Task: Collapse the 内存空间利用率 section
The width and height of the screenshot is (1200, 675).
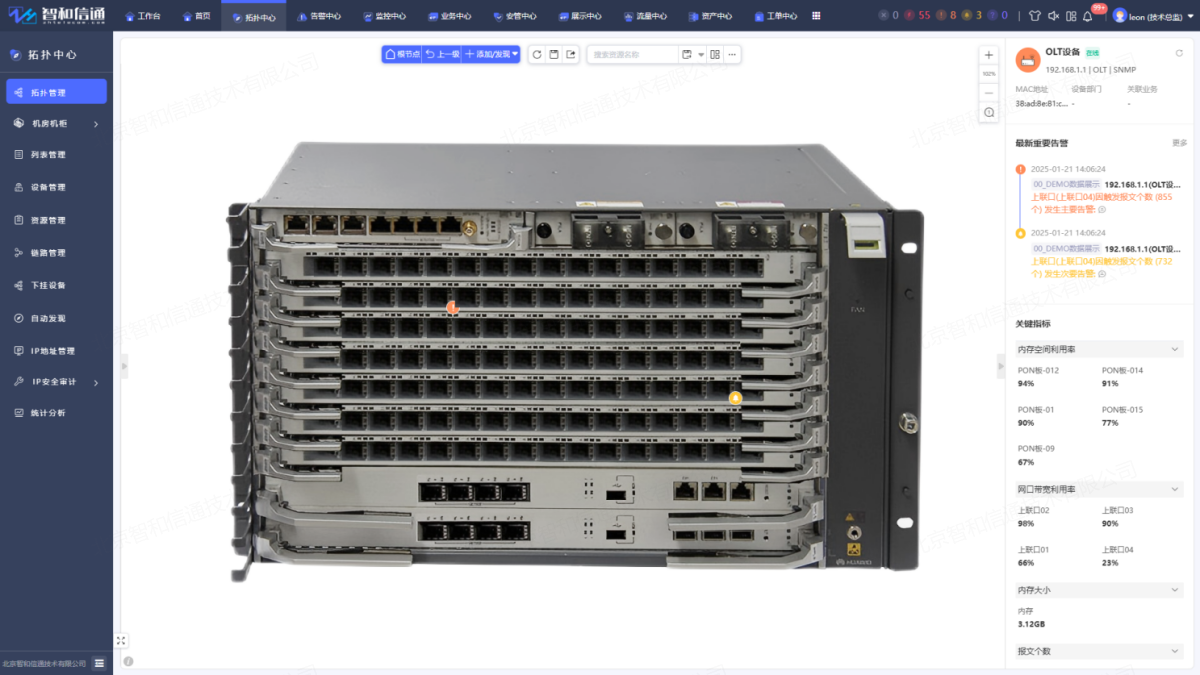Action: coord(1099,349)
